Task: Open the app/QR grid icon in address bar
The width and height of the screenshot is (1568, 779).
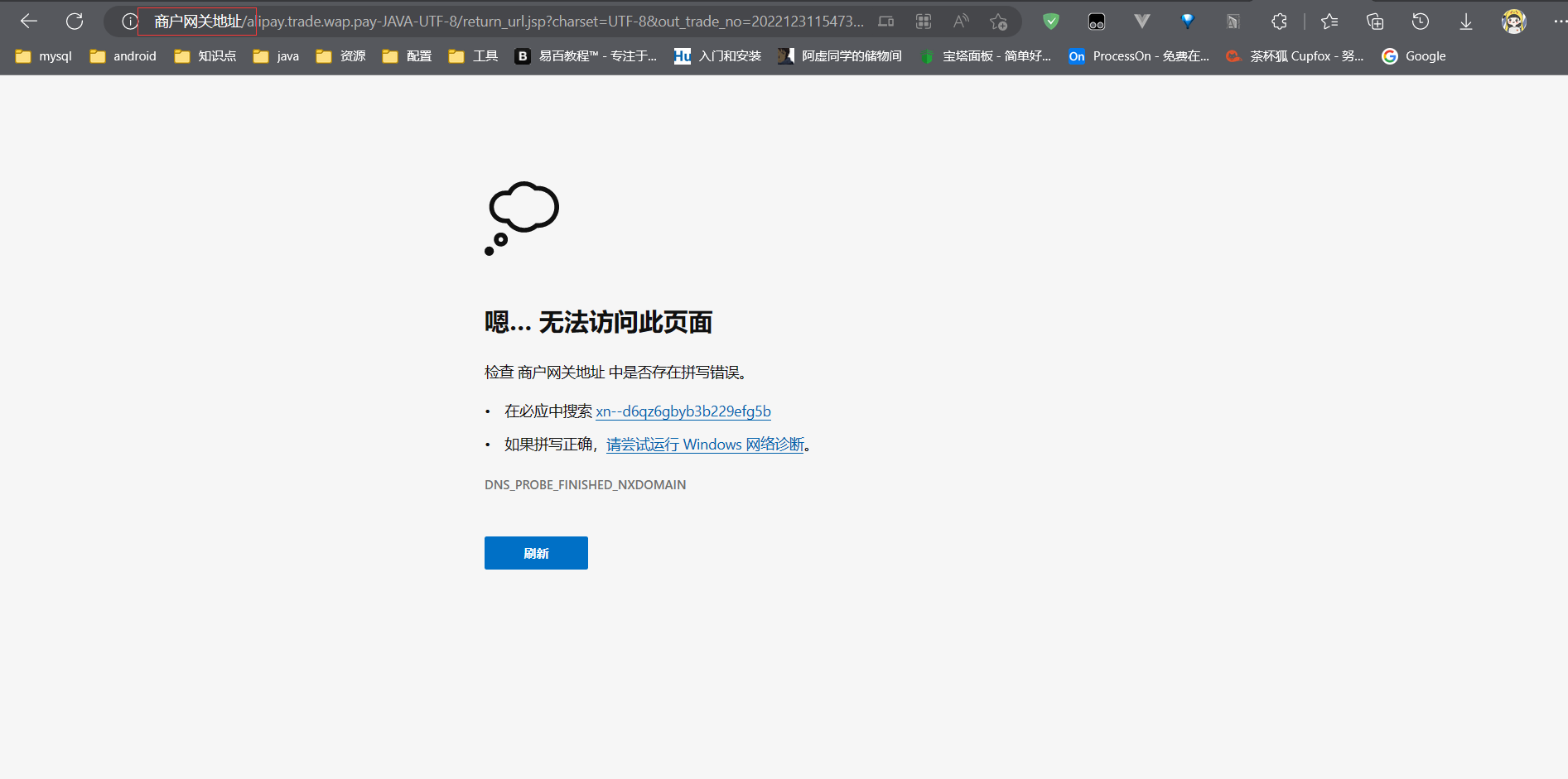Action: (924, 22)
